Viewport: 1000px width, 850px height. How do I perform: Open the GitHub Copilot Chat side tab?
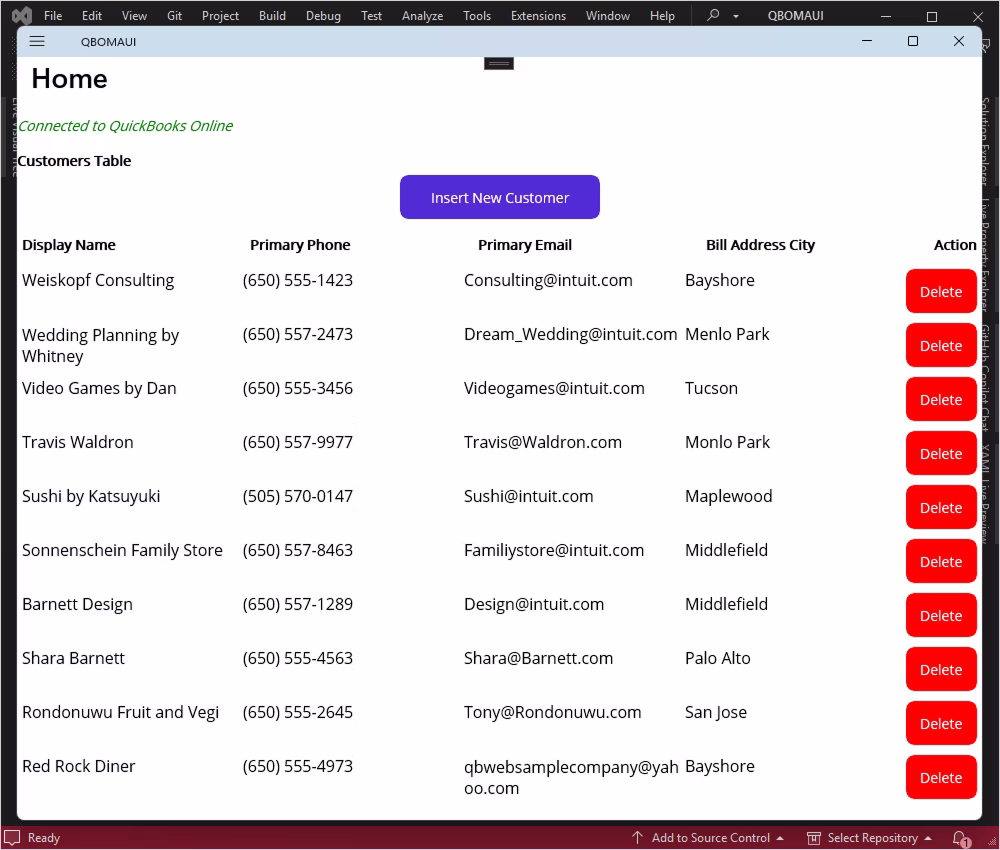pyautogui.click(x=986, y=377)
